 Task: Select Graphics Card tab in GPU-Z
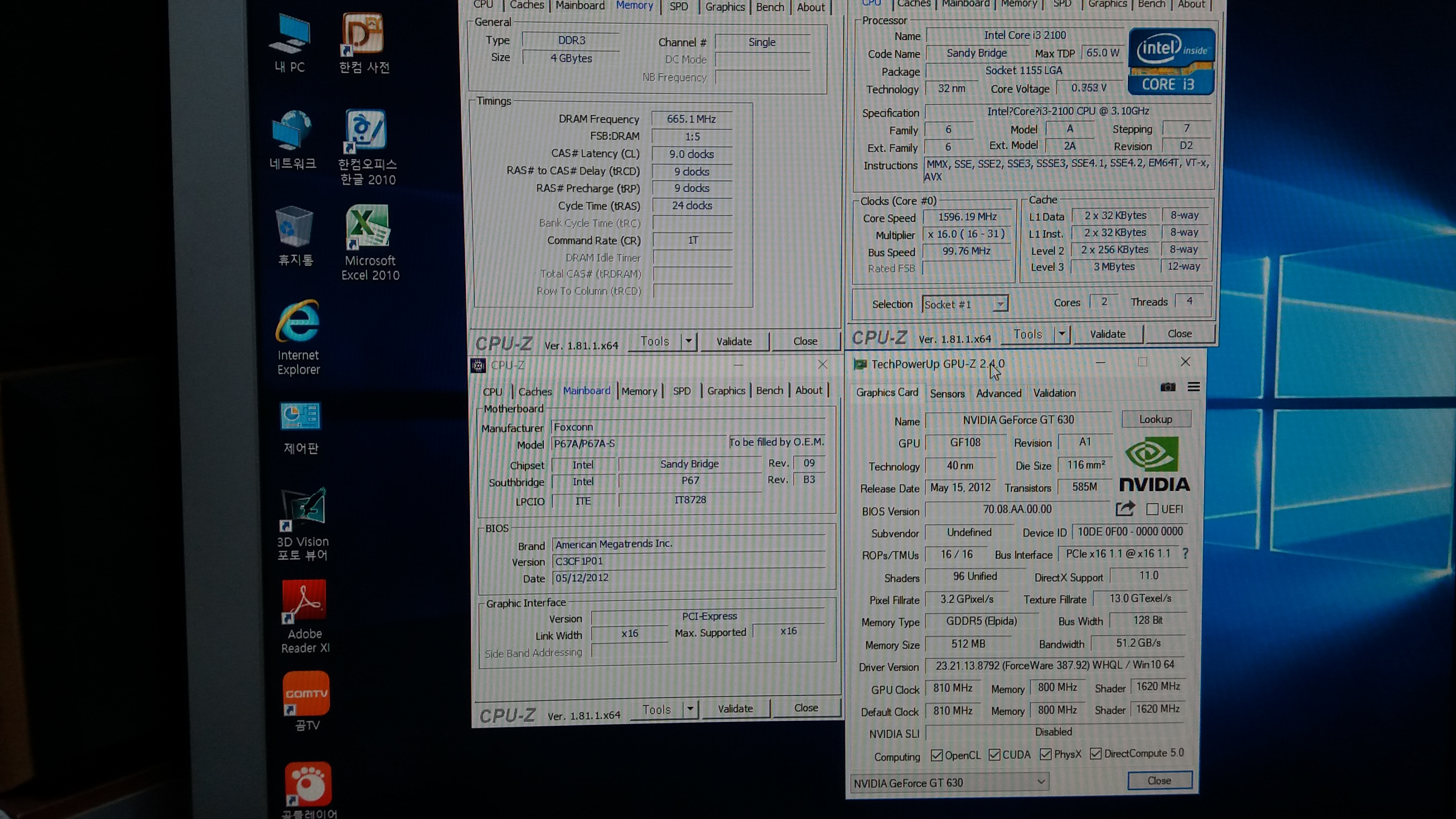click(x=887, y=392)
